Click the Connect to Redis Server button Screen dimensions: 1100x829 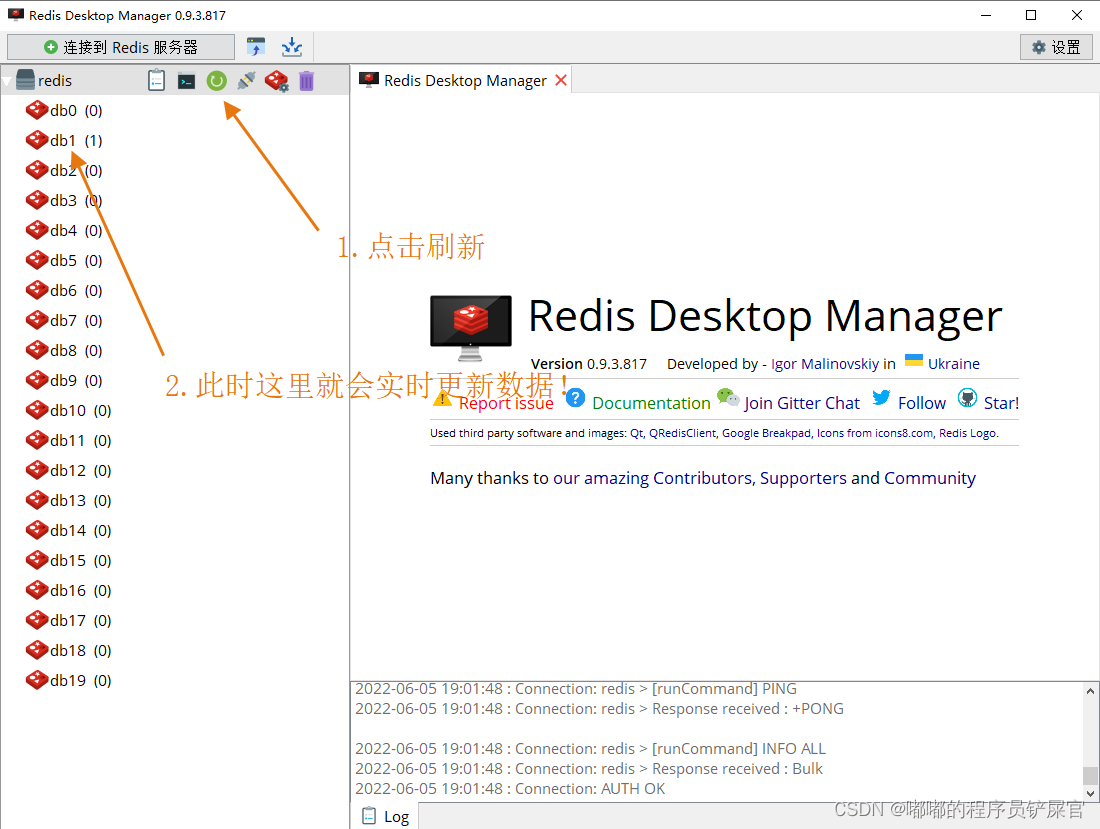[121, 47]
